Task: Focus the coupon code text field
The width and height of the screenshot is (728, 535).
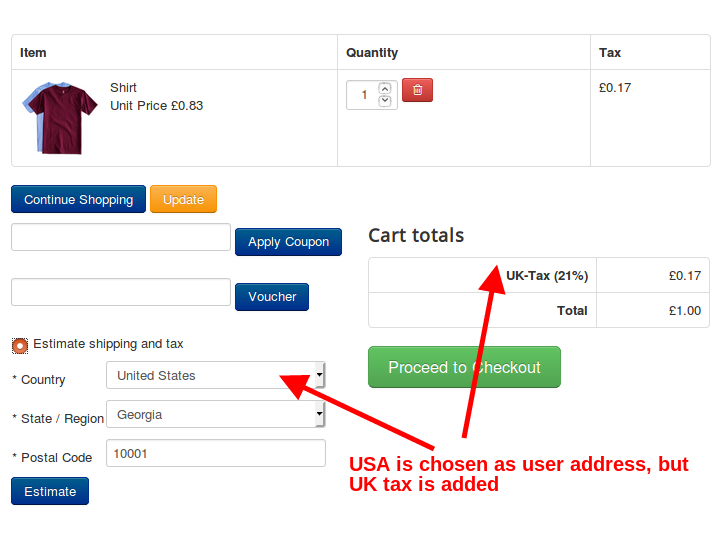Action: [x=121, y=238]
